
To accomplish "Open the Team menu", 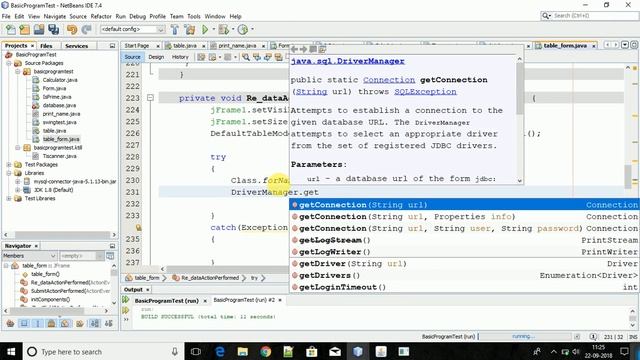I will pos(176,16).
